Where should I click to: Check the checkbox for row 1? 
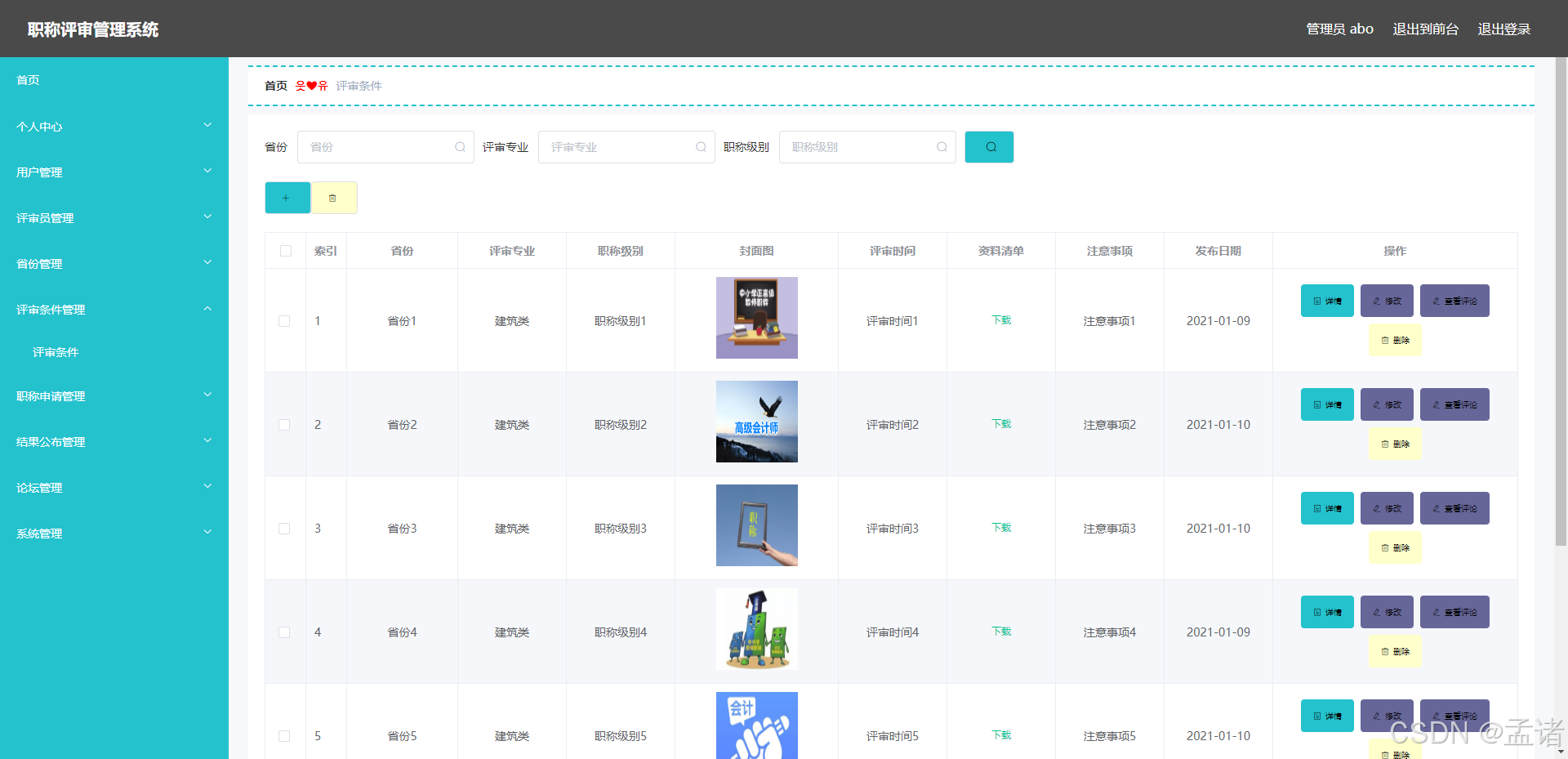(284, 321)
